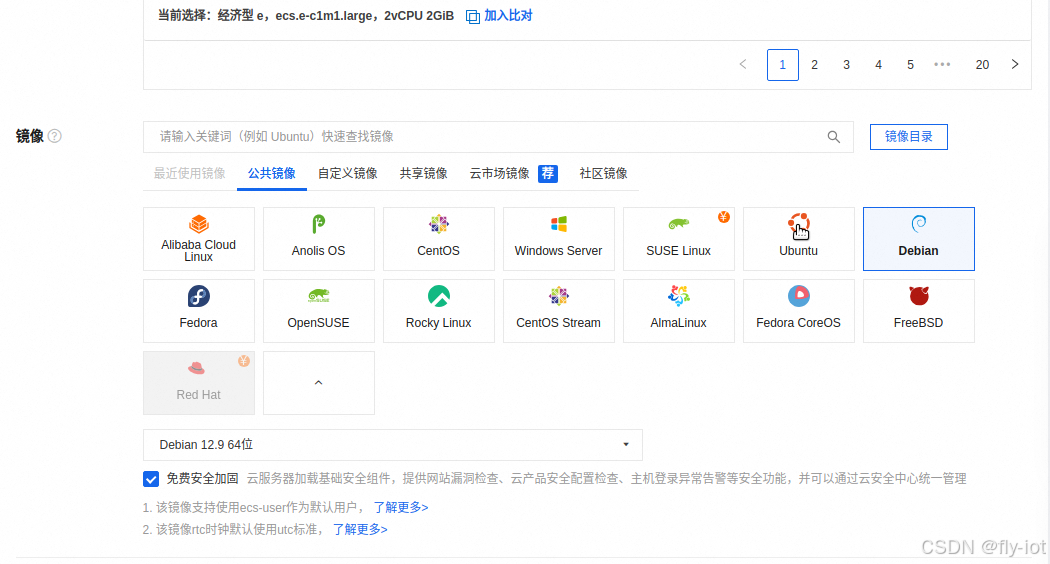1050x564 pixels.
Task: Switch to the 公共镜像 tab
Action: [272, 173]
